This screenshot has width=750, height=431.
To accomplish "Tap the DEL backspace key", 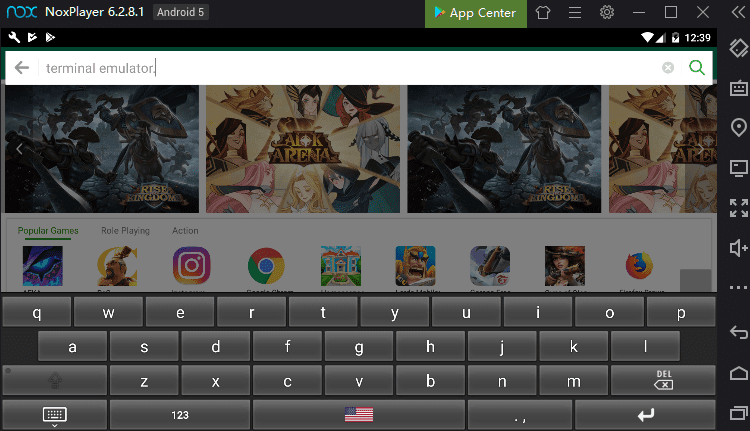I will click(x=663, y=381).
